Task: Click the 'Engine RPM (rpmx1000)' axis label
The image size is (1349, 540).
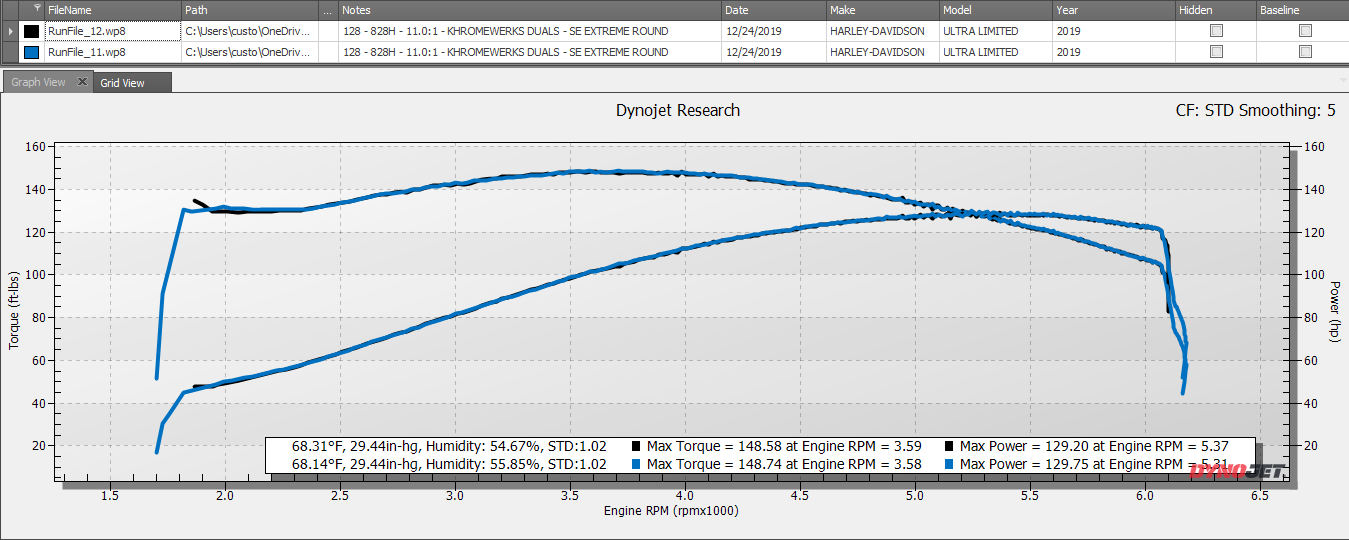Action: 671,511
